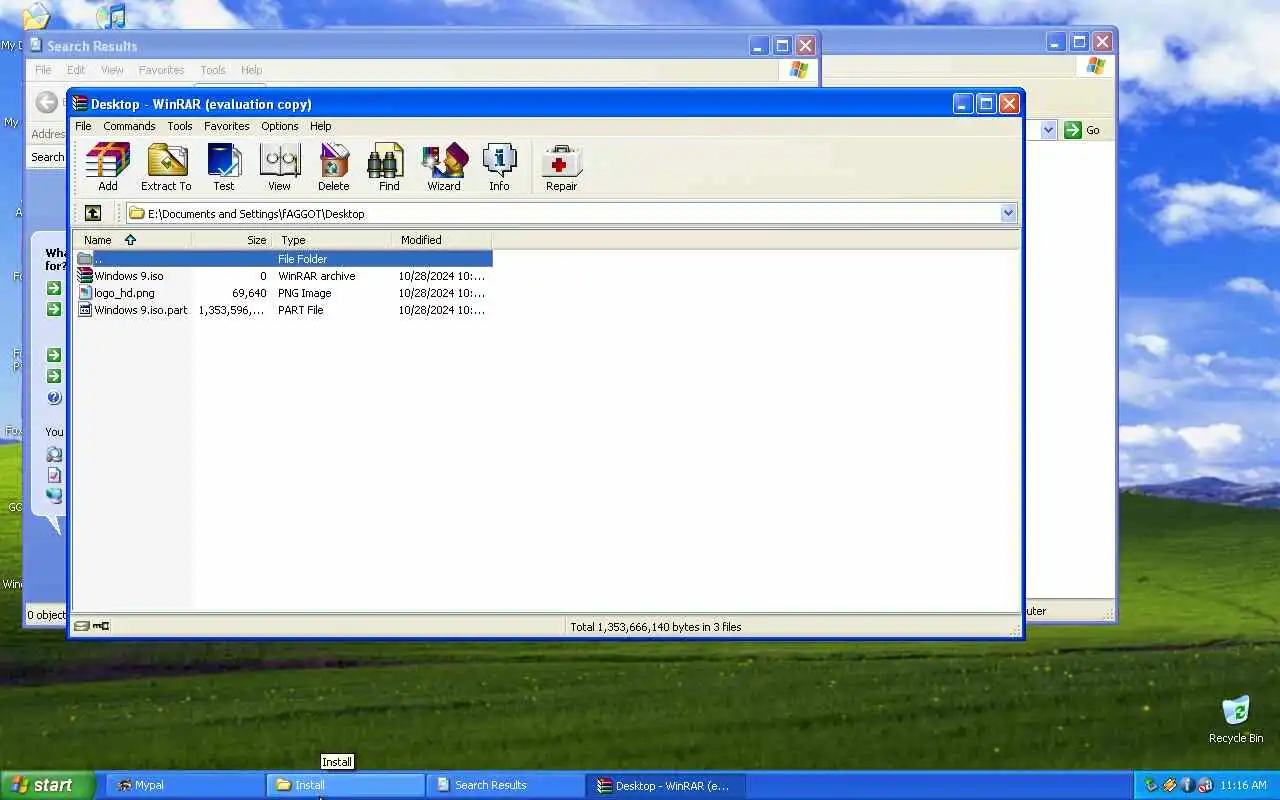The width and height of the screenshot is (1280, 800).
Task: Expand the WinRAR address path dropdown
Action: point(1008,213)
